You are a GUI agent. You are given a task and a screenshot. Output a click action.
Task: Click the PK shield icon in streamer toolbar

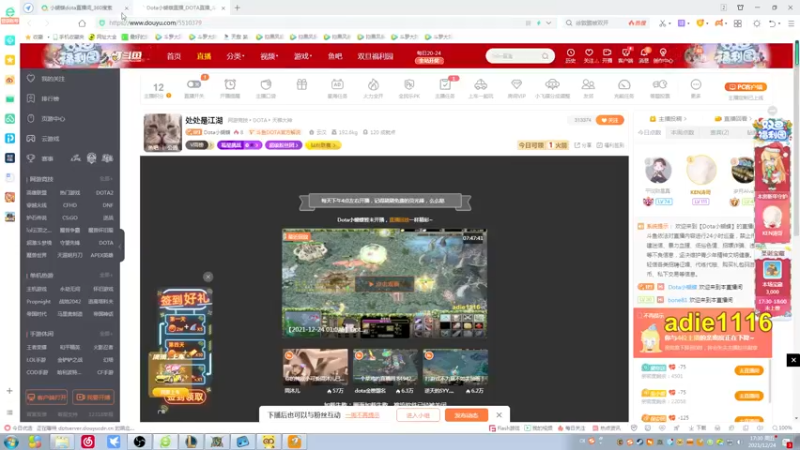pos(409,85)
